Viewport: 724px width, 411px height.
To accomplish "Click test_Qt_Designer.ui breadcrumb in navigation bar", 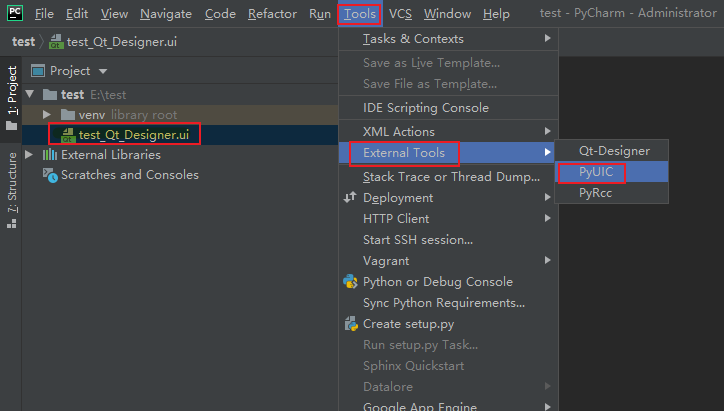I will pyautogui.click(x=122, y=42).
